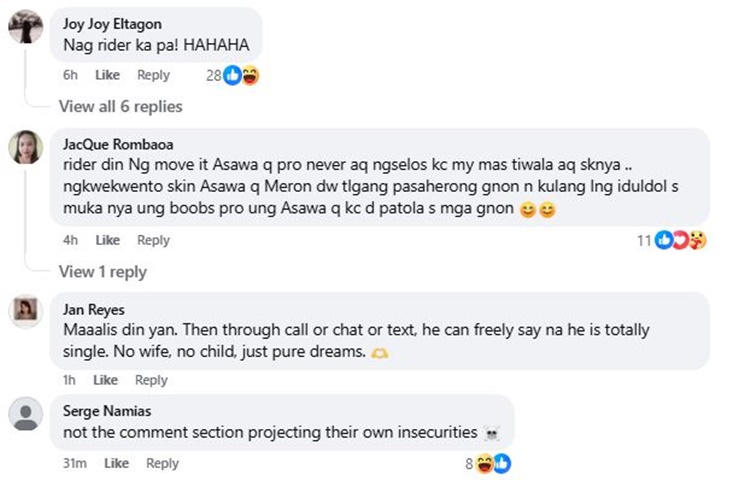The image size is (750, 480).
Task: Like Jan Reyes's comment
Action: pos(105,380)
